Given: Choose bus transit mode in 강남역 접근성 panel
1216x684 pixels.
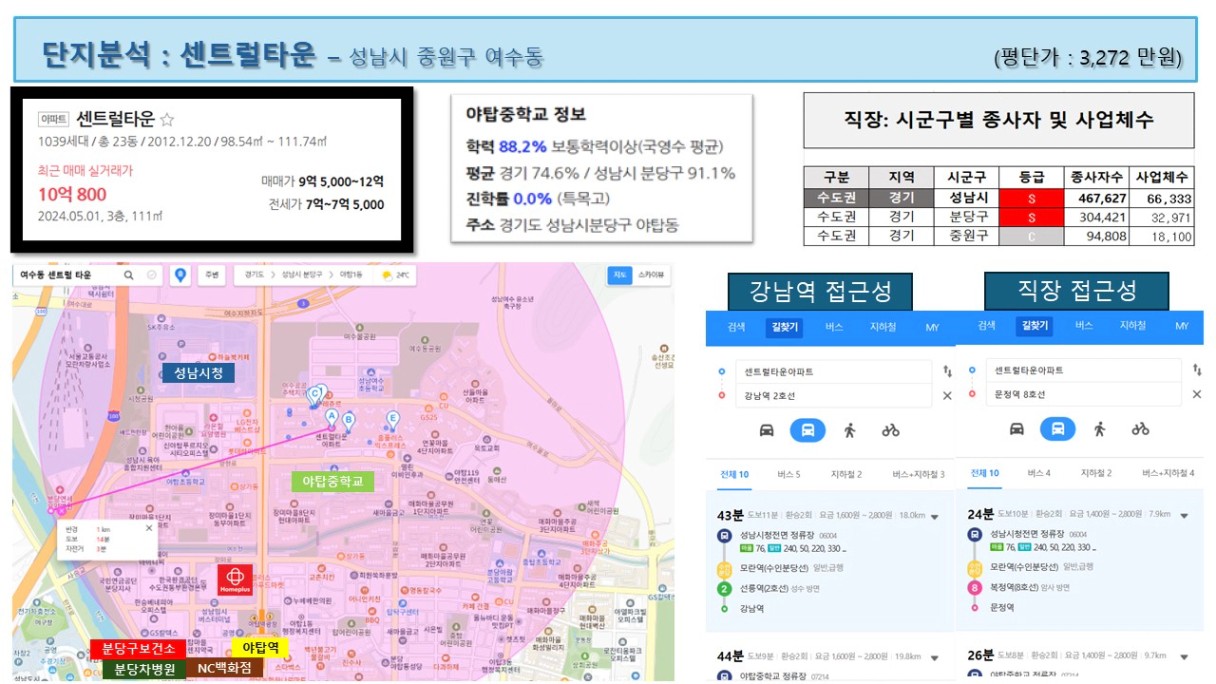Looking at the screenshot, I should (x=808, y=430).
